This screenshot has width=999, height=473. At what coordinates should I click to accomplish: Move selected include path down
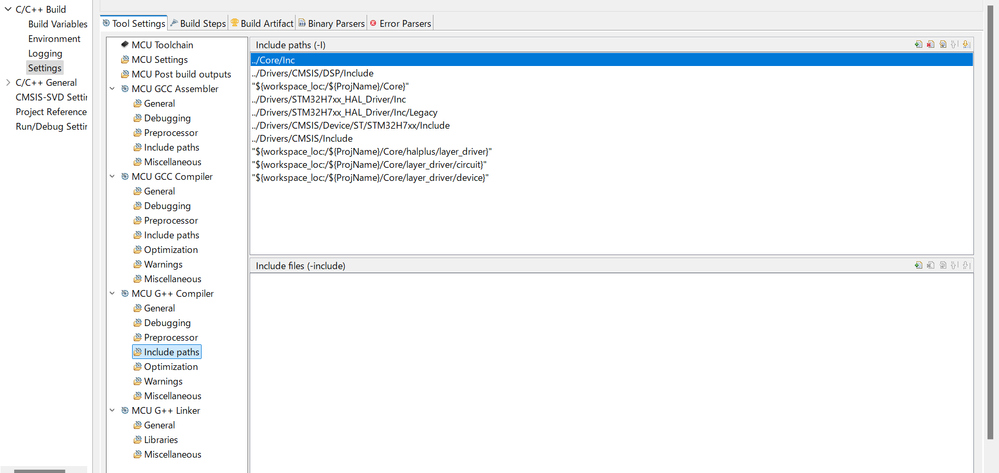coord(967,45)
